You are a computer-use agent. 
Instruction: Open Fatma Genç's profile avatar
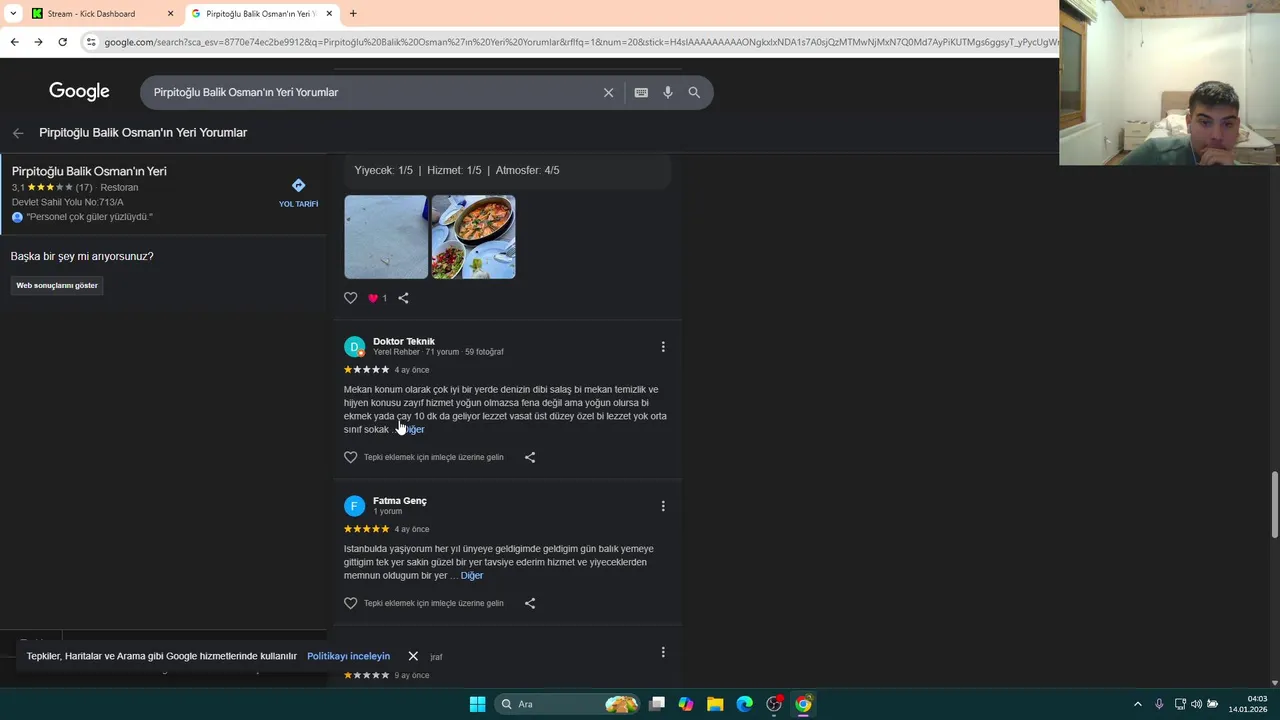[354, 506]
